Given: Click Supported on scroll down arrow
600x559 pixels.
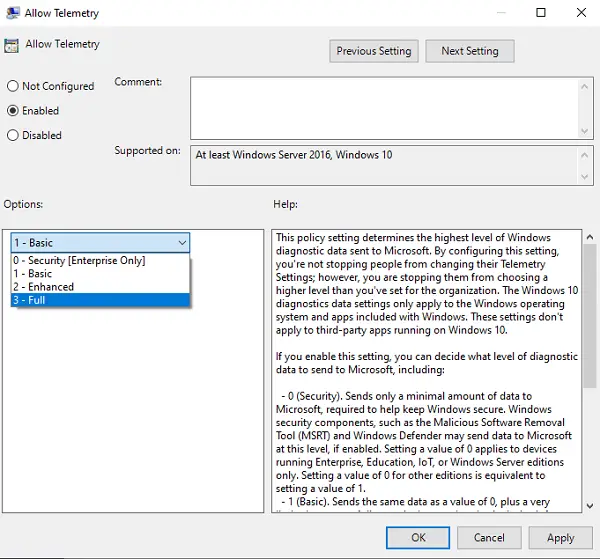Looking at the screenshot, I should pos(584,177).
